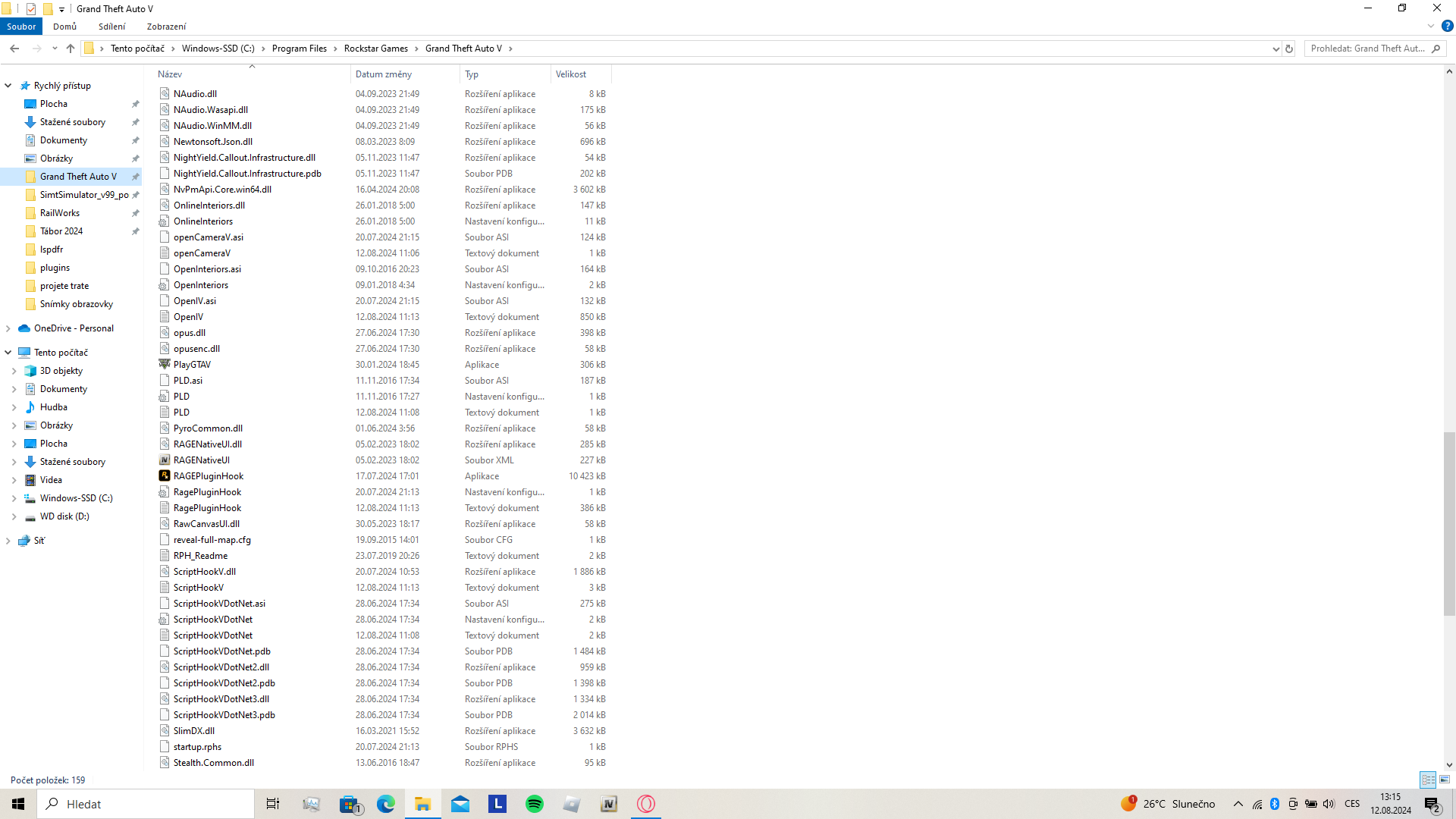The height and width of the screenshot is (819, 1456).
Task: Click the RAGEPluginHook application icon
Action: tap(164, 476)
